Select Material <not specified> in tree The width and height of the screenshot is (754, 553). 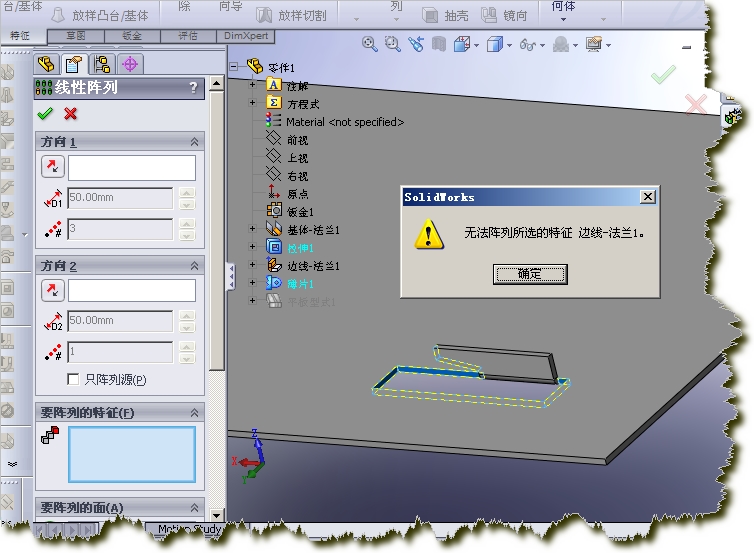click(345, 122)
